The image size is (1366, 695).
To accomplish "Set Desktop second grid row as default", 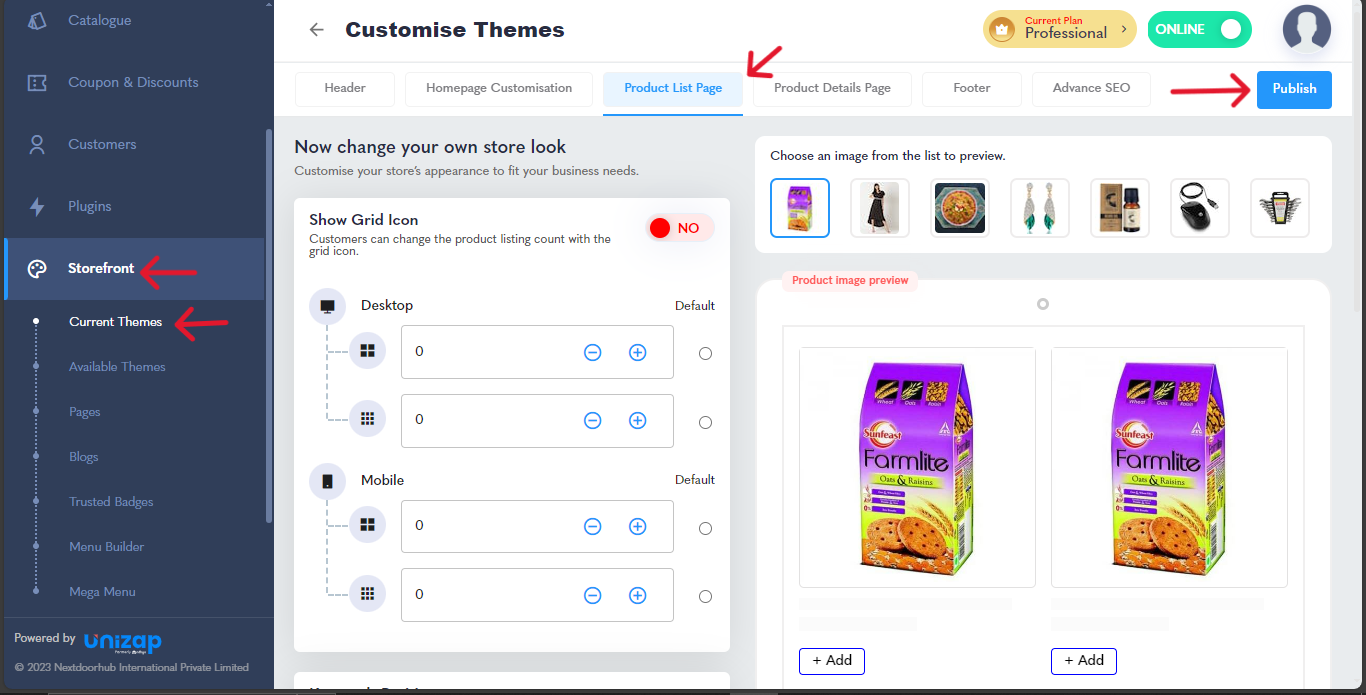I will tap(705, 422).
